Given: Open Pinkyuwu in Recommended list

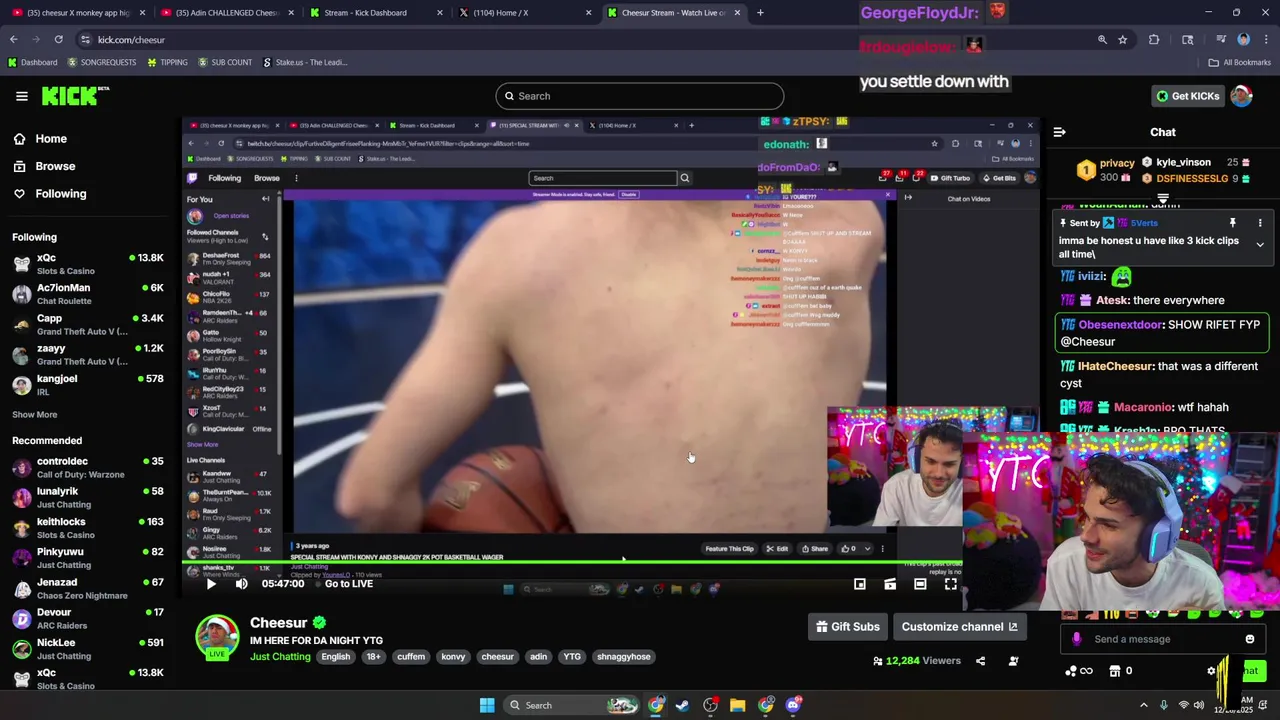Looking at the screenshot, I should [x=87, y=557].
